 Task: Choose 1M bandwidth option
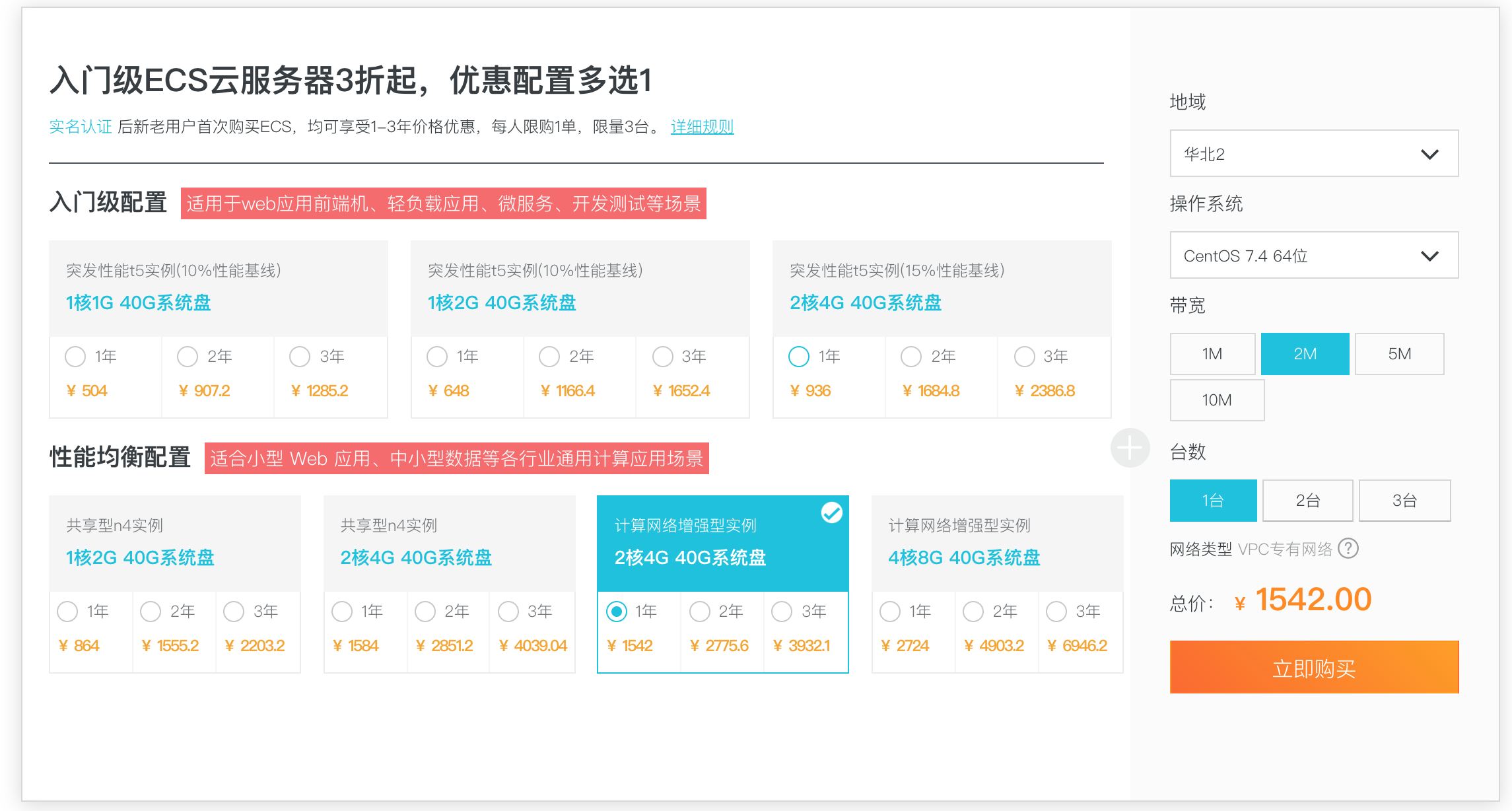pos(1212,354)
